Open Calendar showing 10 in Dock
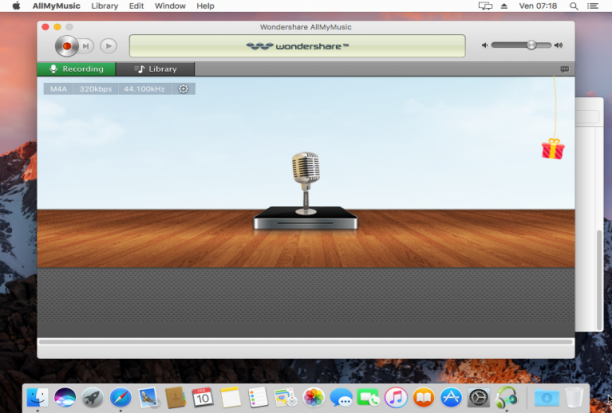Viewport: 612px width, 413px height. (203, 398)
